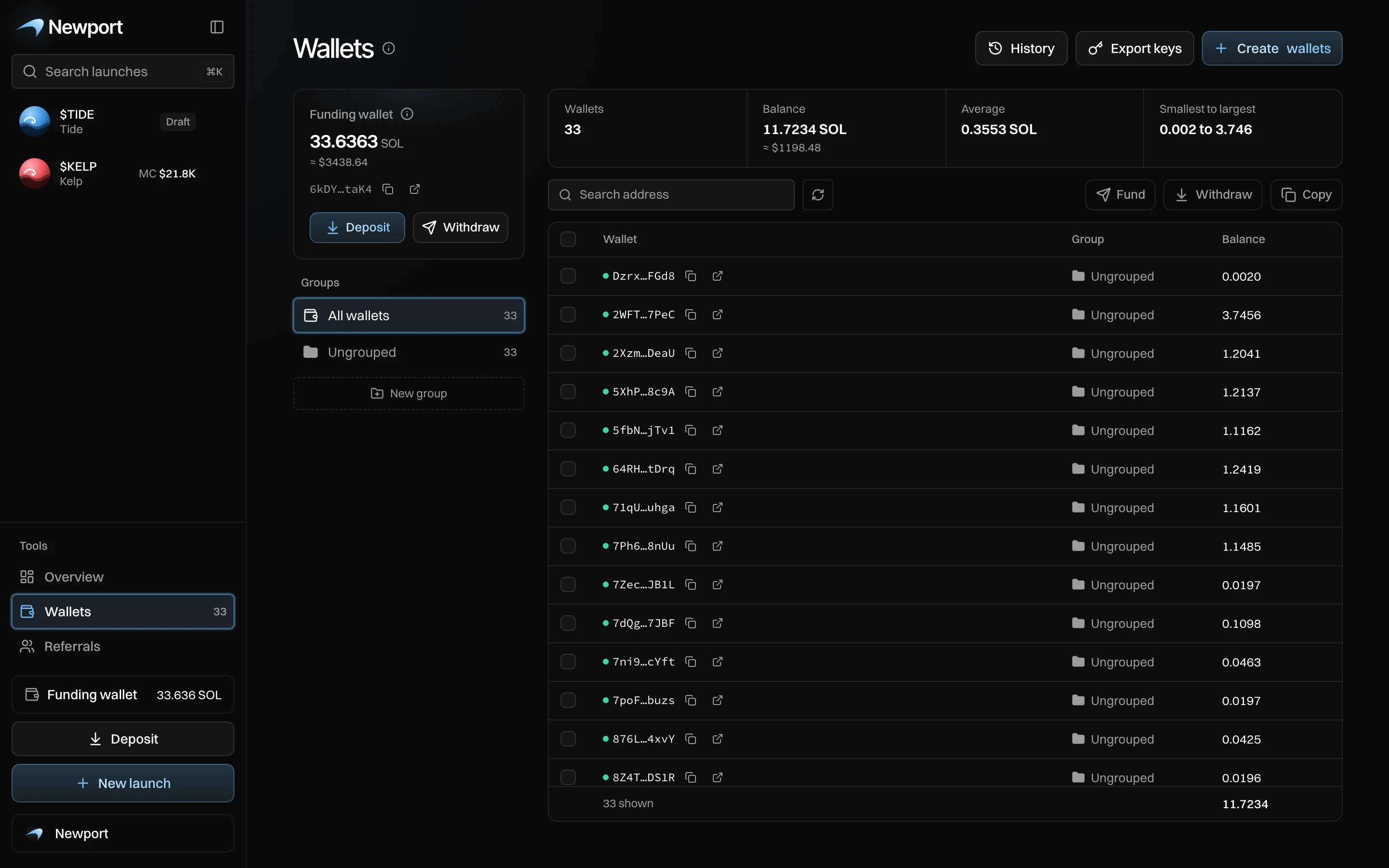The image size is (1389, 868).
Task: Go to Referrals in Tools
Action: (x=123, y=646)
